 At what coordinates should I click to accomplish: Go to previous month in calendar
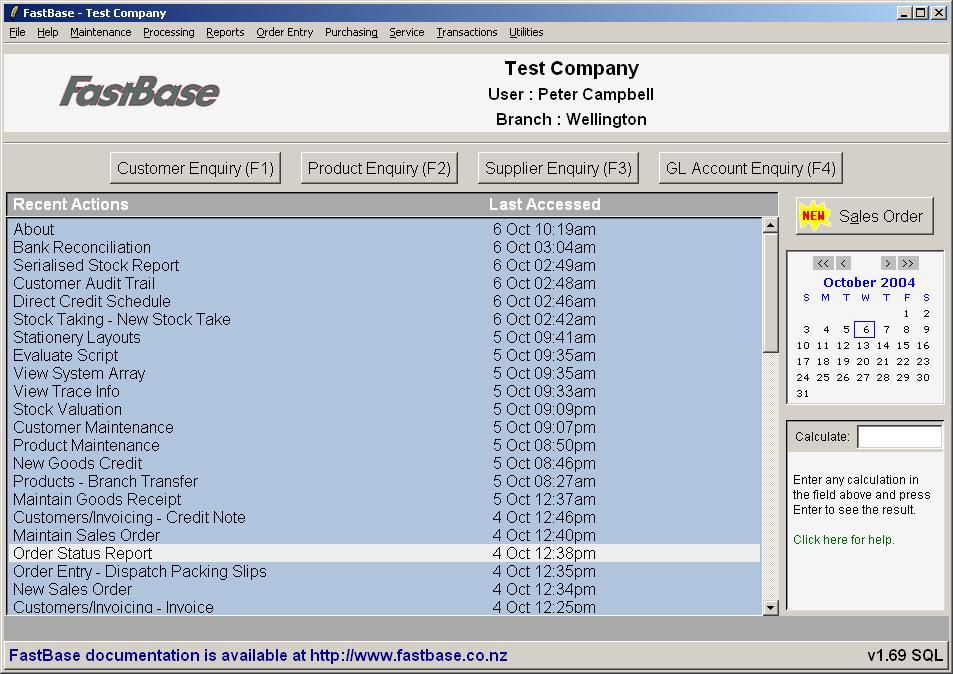(844, 263)
